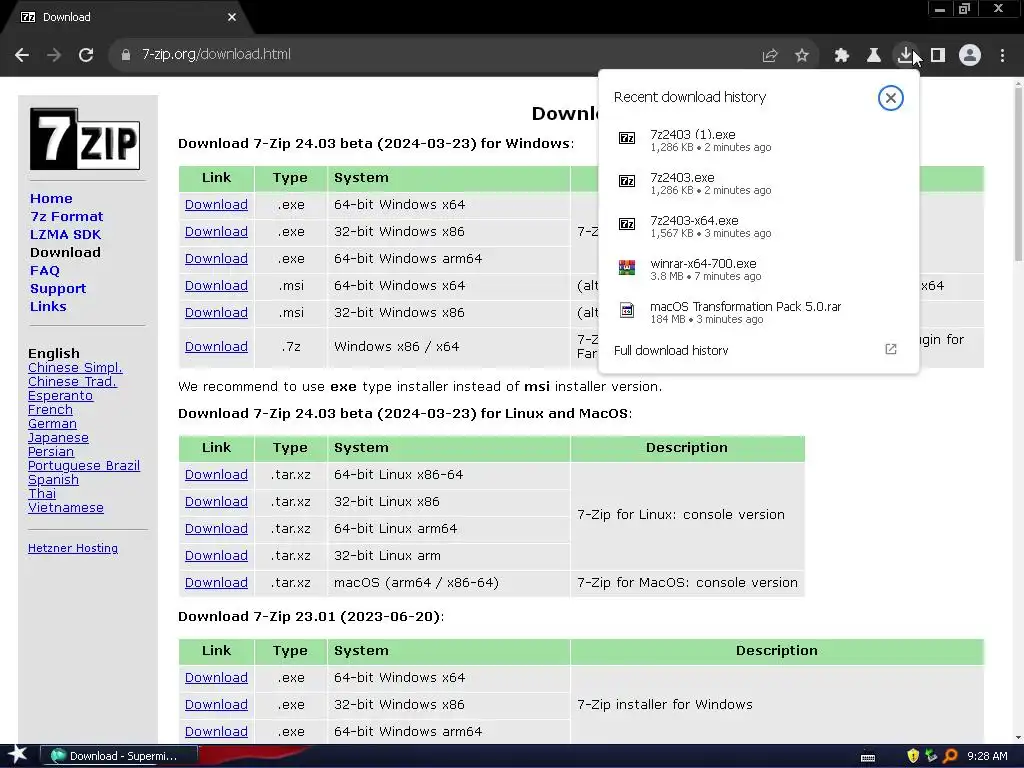Download .msi for 64-bit Windows x64
The width and height of the screenshot is (1024, 768).
click(x=216, y=285)
